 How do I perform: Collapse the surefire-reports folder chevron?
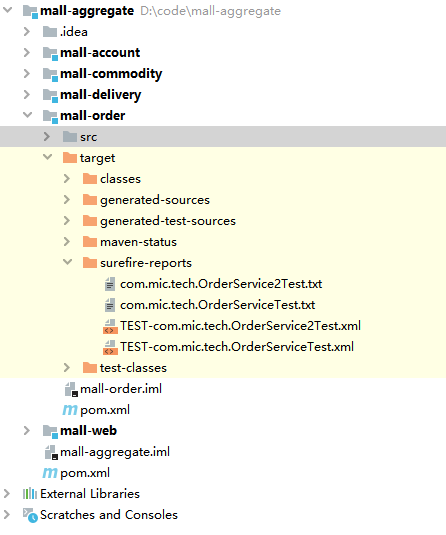pos(68,262)
